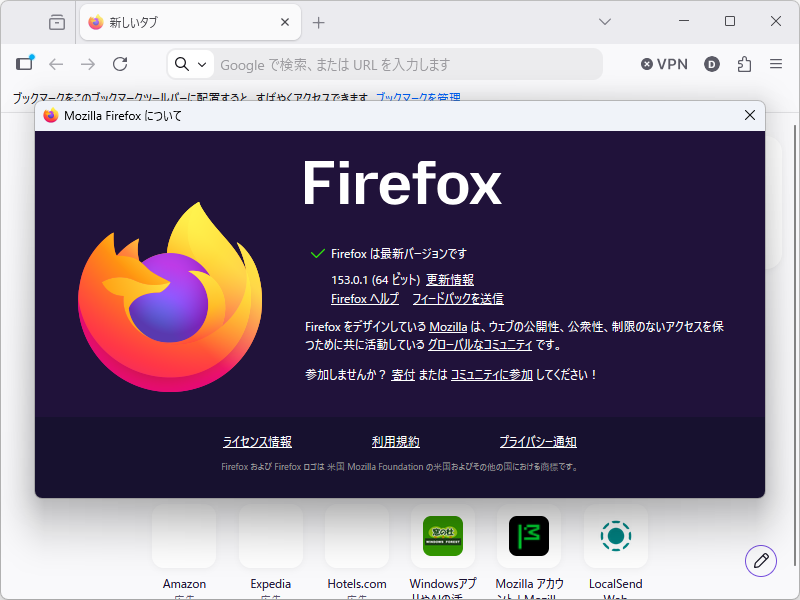Image resolution: width=800 pixels, height=600 pixels.
Task: Open the ライセンス情報 link
Action: point(257,442)
